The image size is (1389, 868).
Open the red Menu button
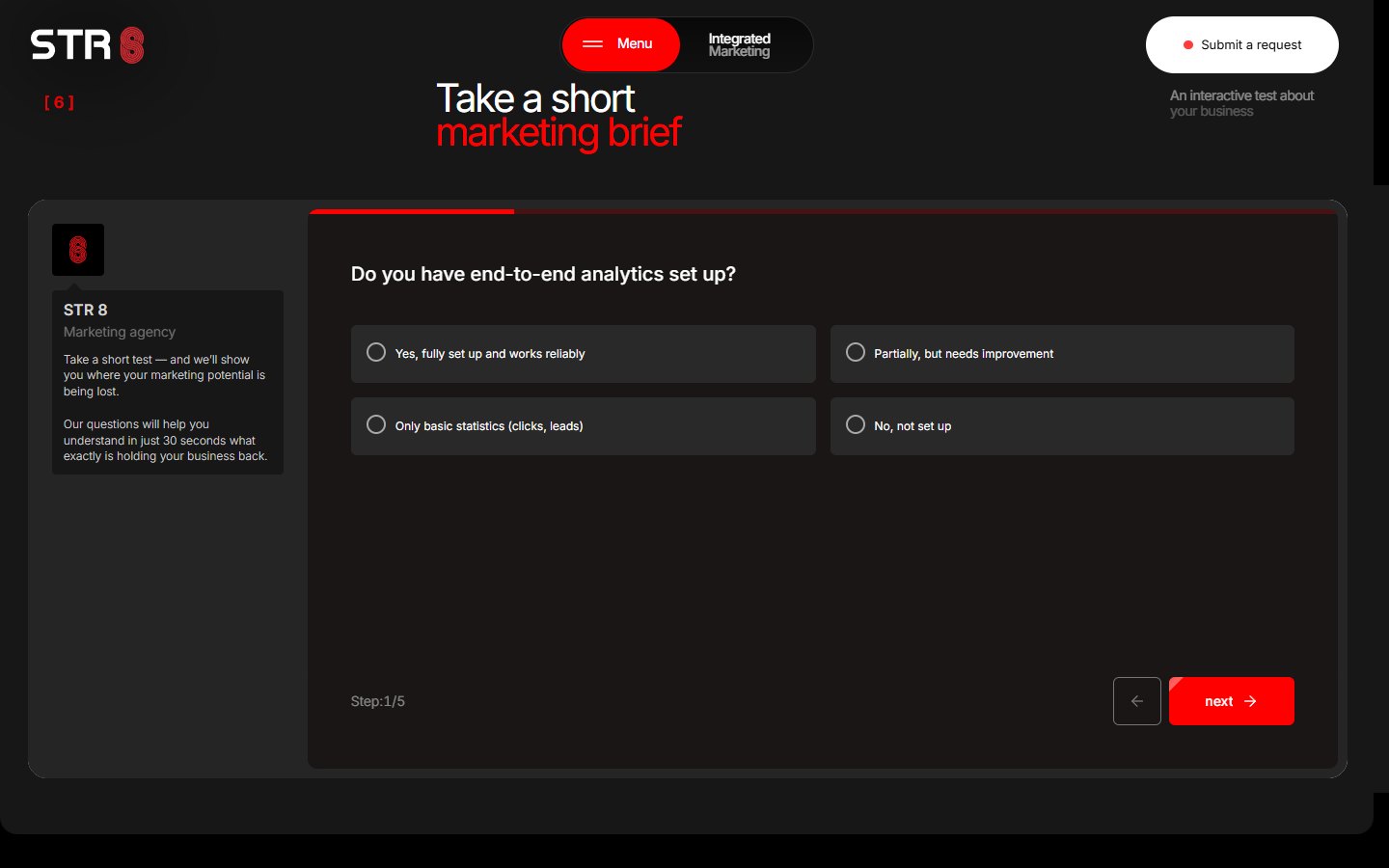click(x=621, y=44)
